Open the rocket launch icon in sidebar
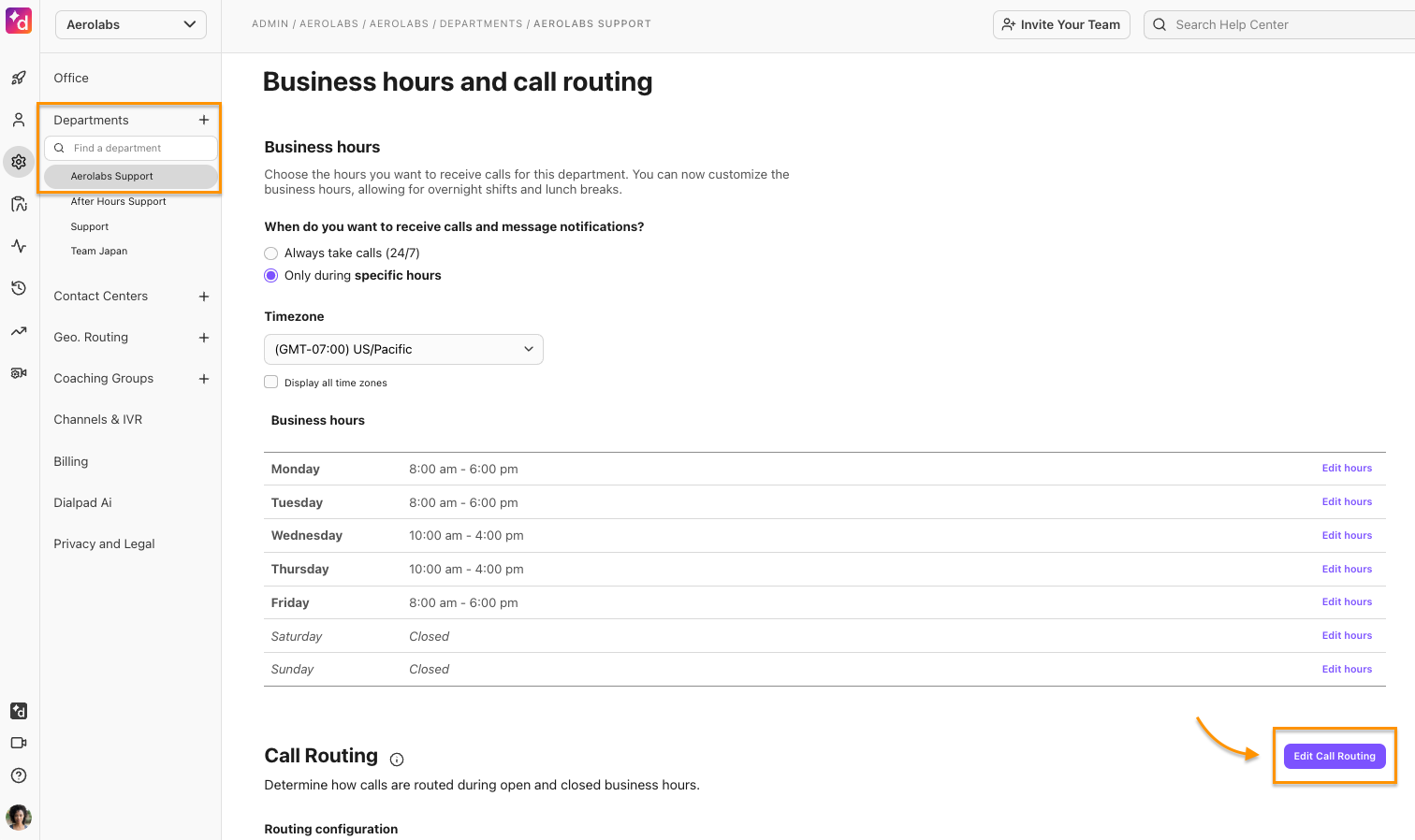This screenshot has width=1415, height=840. click(x=19, y=78)
